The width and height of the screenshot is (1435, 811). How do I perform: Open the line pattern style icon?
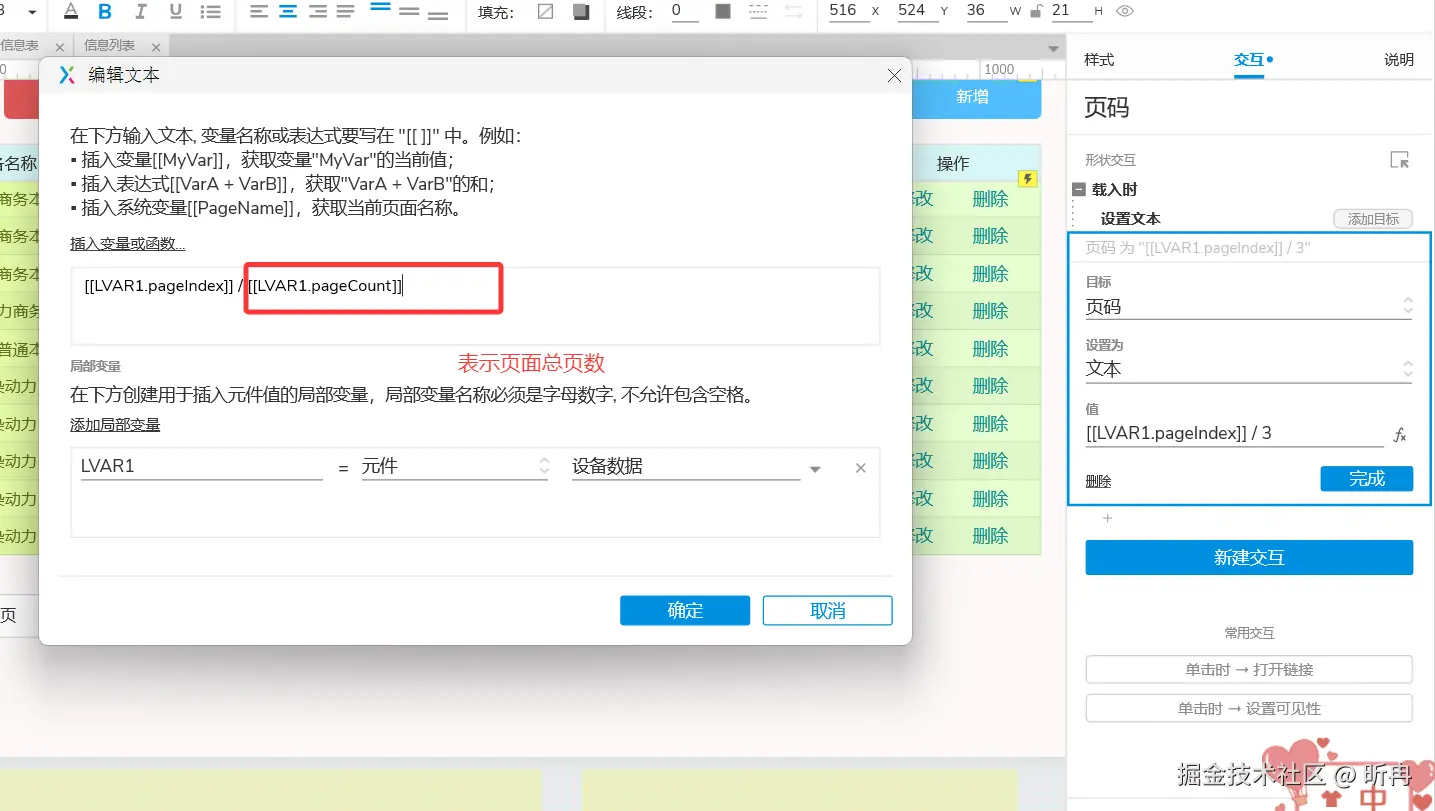pyautogui.click(x=760, y=12)
